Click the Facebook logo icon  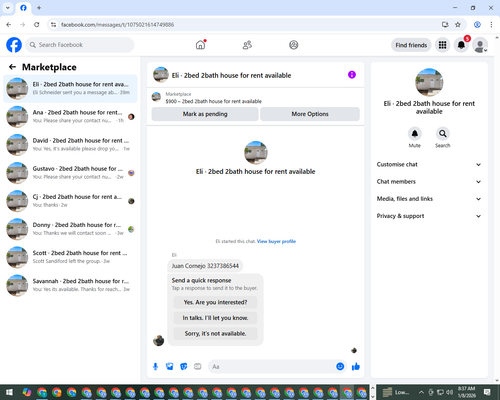coord(14,45)
